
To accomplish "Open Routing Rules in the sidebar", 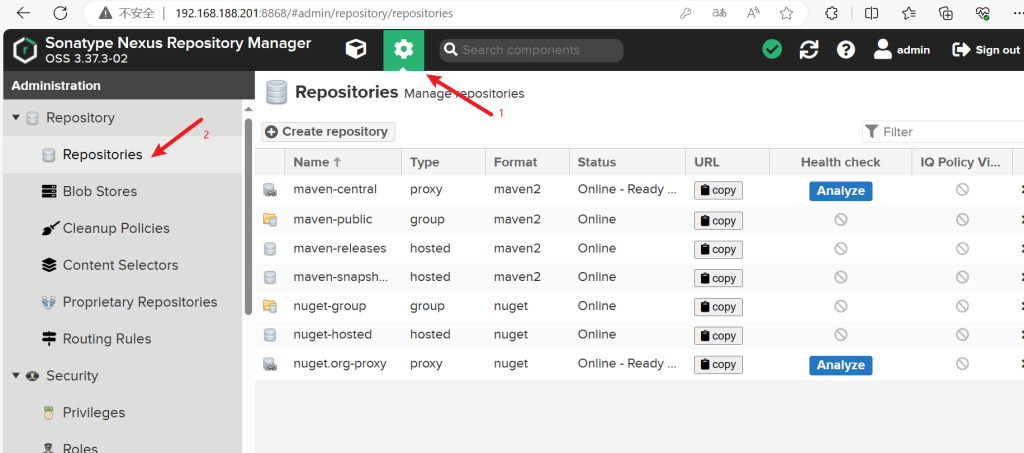I will tap(107, 339).
